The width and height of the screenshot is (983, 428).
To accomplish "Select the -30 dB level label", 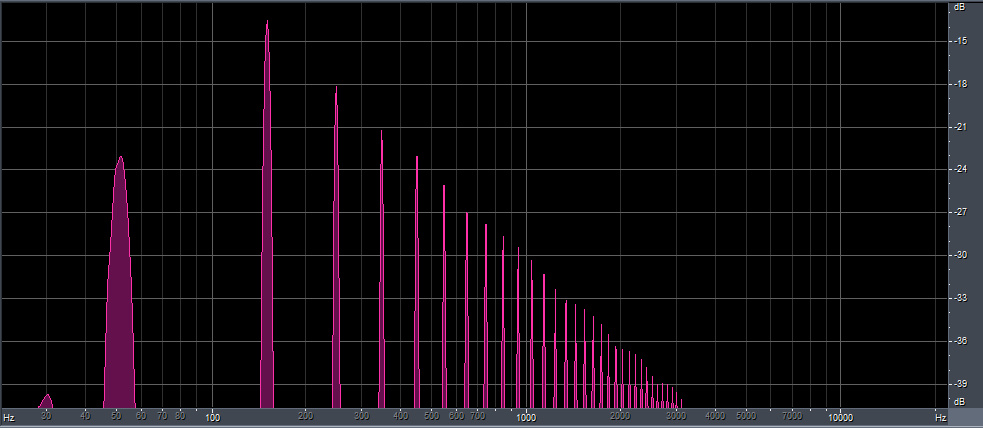I will pos(959,256).
